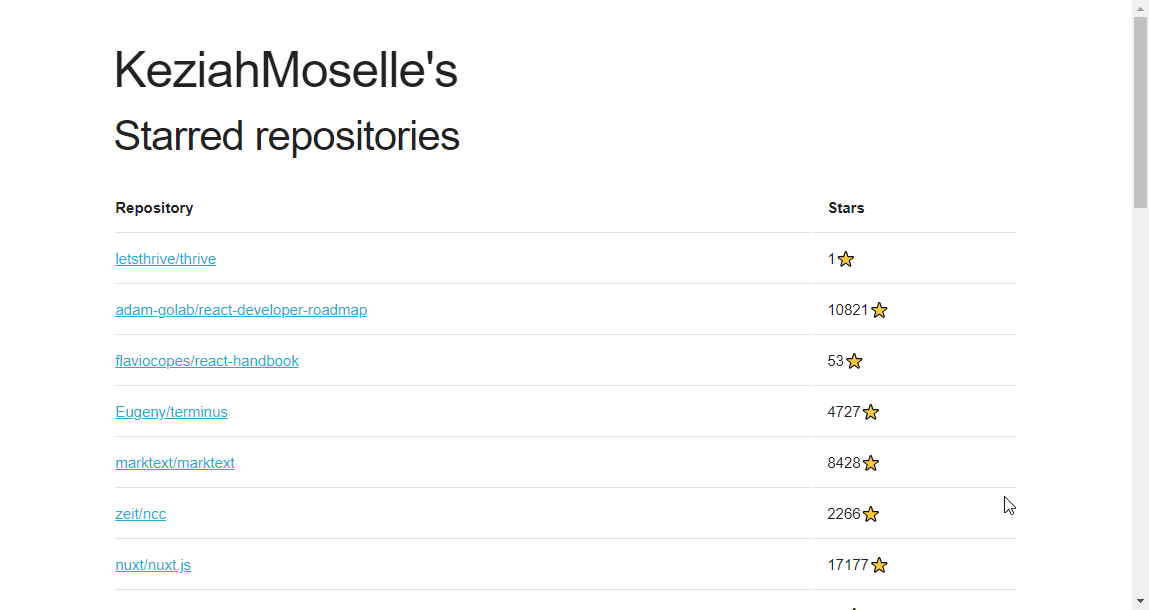Click the star beside 10821 count

tap(879, 311)
